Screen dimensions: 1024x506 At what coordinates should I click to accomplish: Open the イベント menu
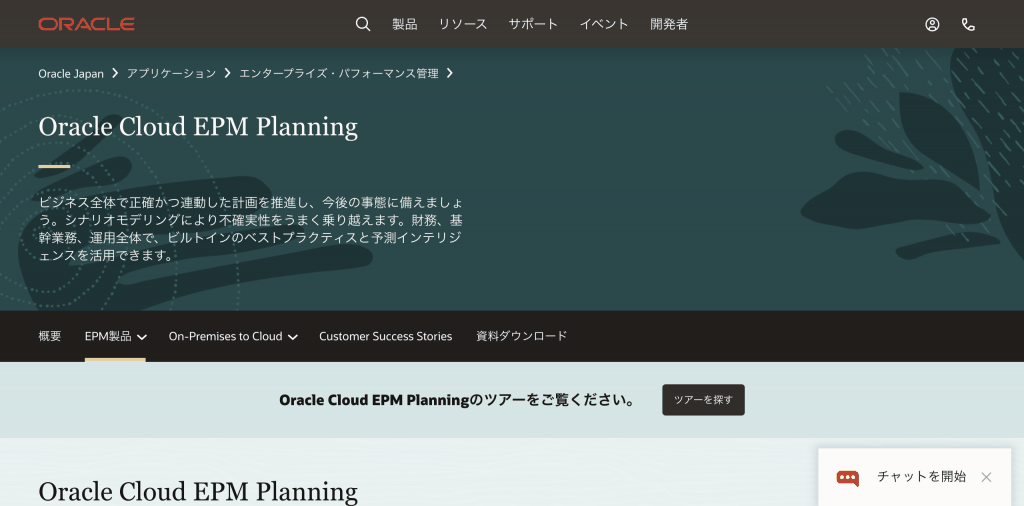coord(604,24)
